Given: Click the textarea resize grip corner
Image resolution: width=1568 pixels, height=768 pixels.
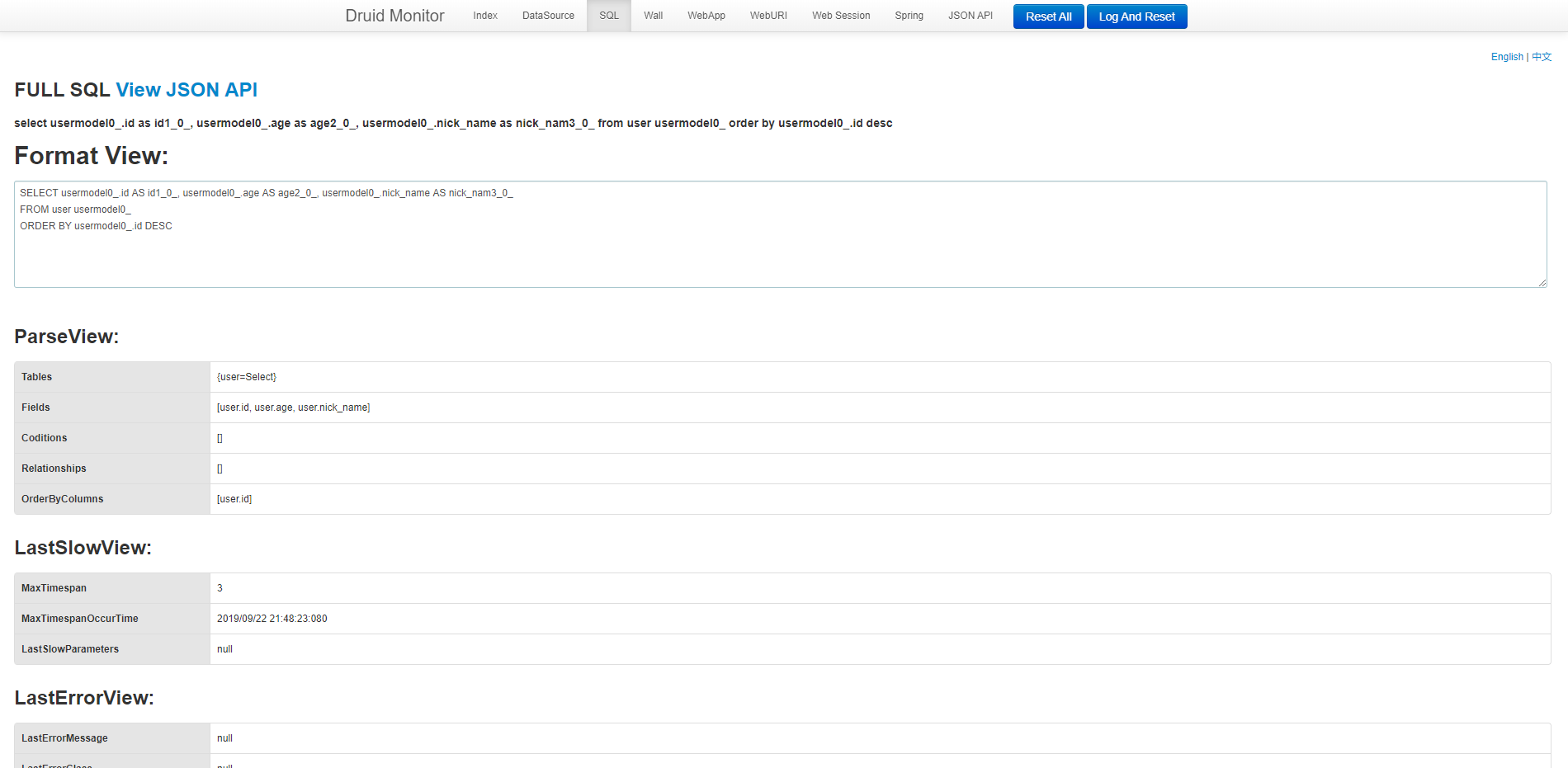Looking at the screenshot, I should tap(1542, 283).
